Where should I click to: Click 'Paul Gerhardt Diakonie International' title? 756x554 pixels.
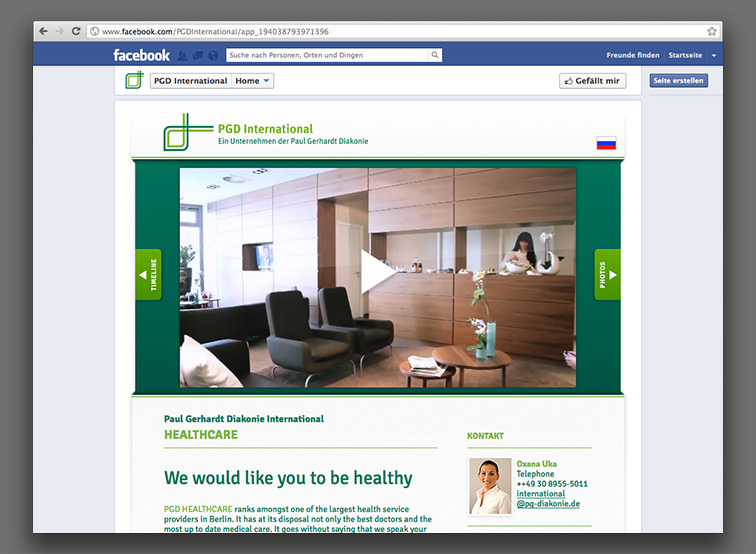coord(243,419)
